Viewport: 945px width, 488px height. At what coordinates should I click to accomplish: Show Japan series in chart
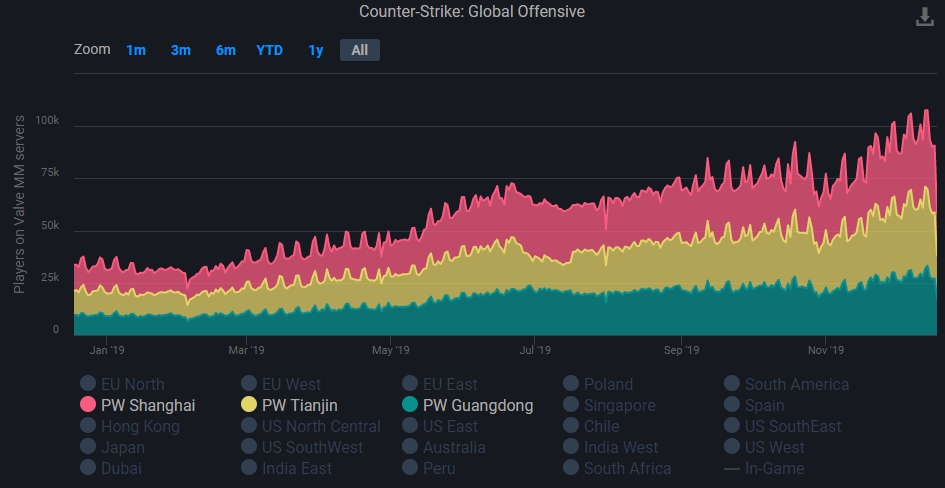coord(113,448)
